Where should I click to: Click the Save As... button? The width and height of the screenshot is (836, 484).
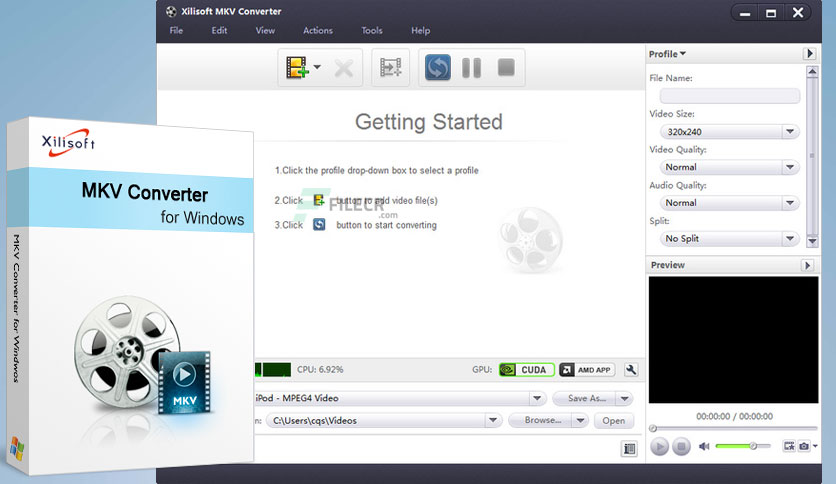(584, 398)
